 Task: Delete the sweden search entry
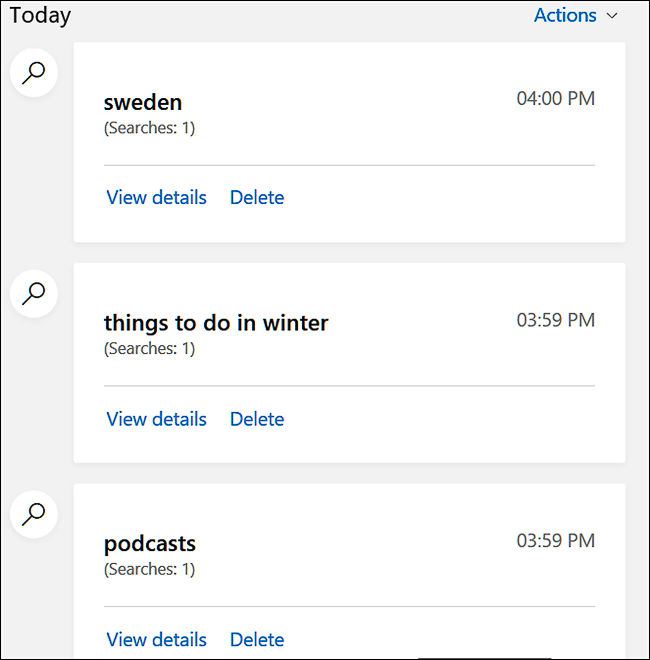[257, 197]
